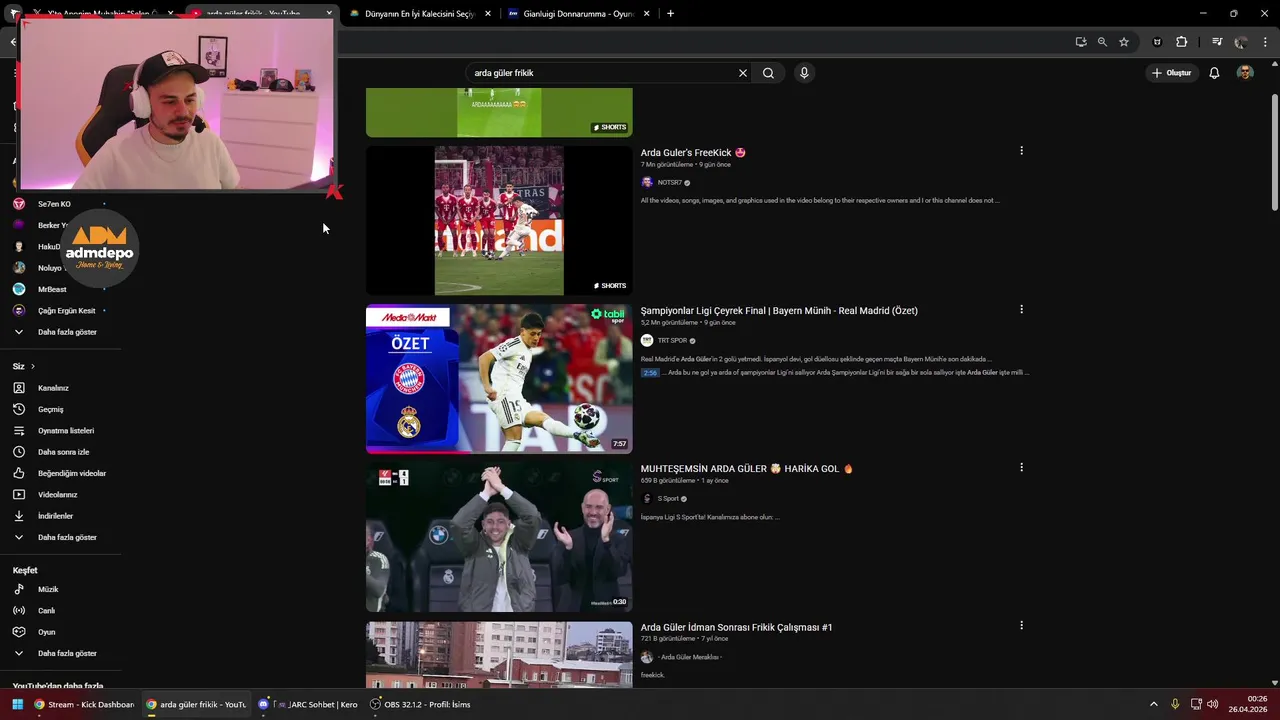Open the NOTSR7 channel link
The height and width of the screenshot is (720, 1280).
[669, 183]
